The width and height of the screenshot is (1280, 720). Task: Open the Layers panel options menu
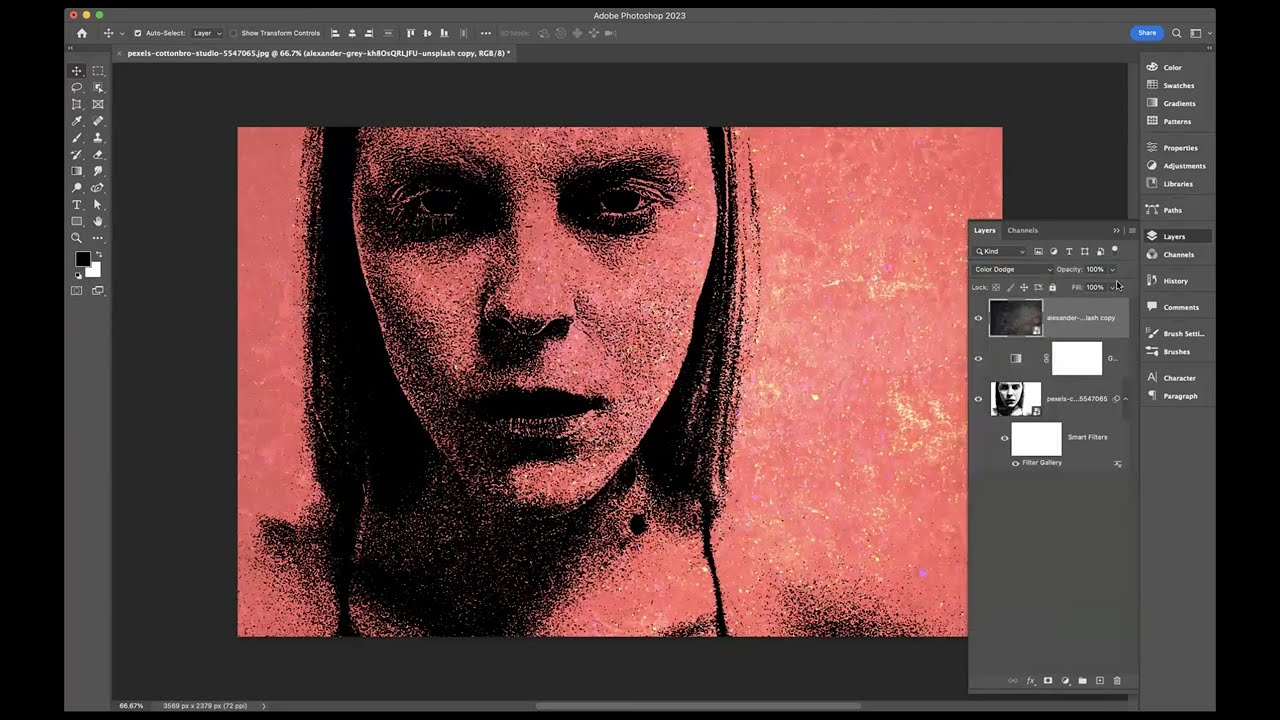1132,231
